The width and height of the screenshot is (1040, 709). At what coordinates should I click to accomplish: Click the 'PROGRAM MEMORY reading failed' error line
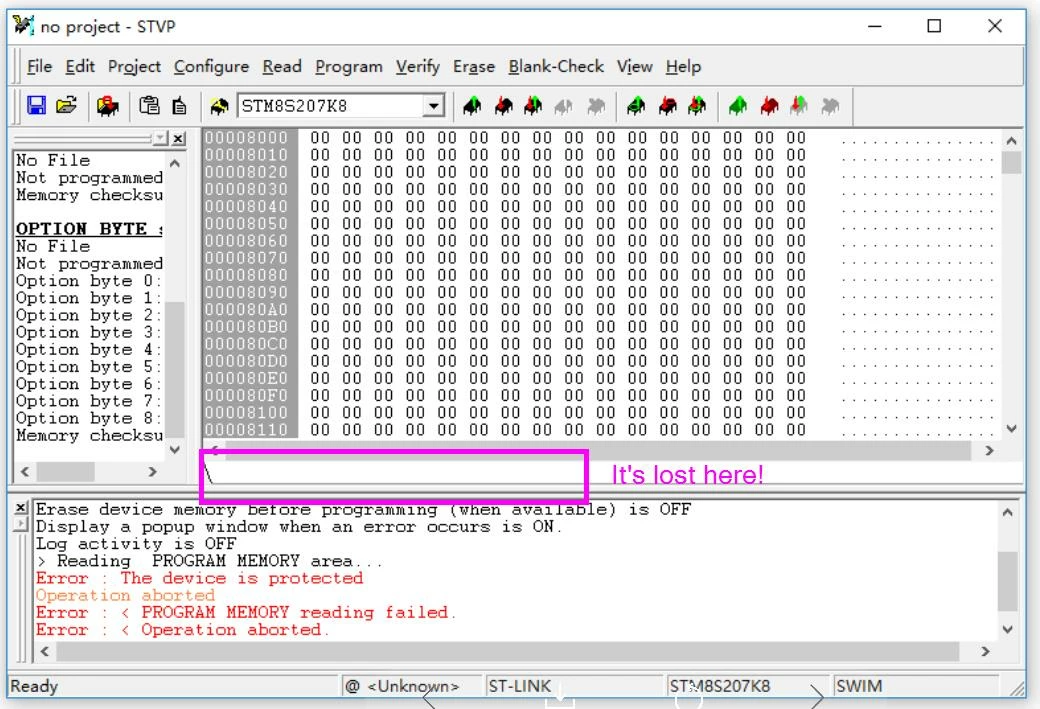[x=246, y=612]
